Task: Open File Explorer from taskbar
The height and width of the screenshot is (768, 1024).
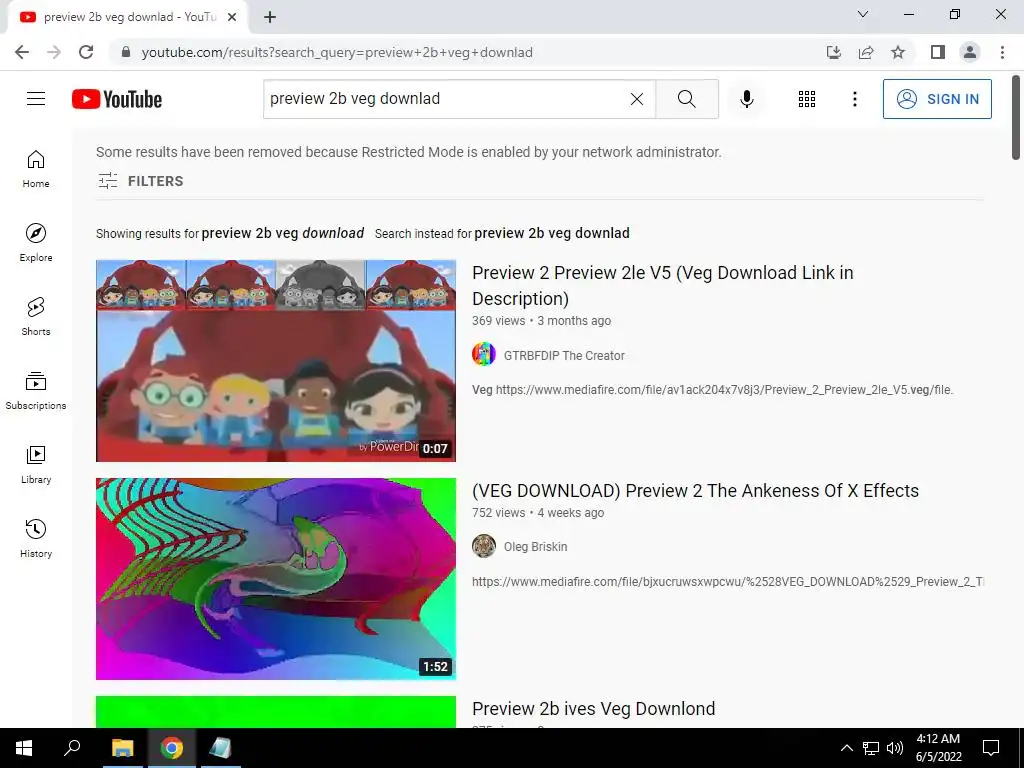Action: pos(123,748)
